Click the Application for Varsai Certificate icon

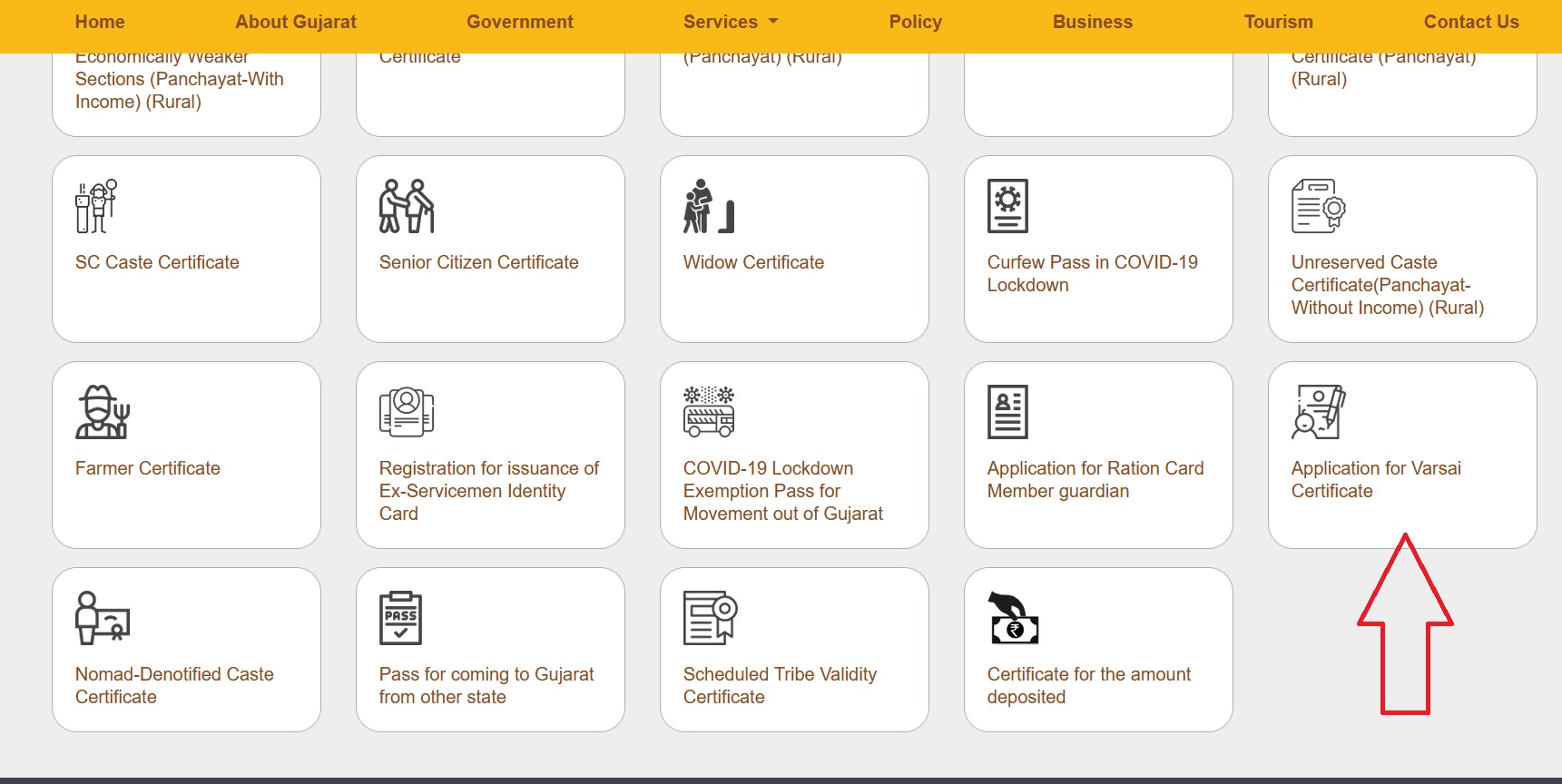point(1318,412)
